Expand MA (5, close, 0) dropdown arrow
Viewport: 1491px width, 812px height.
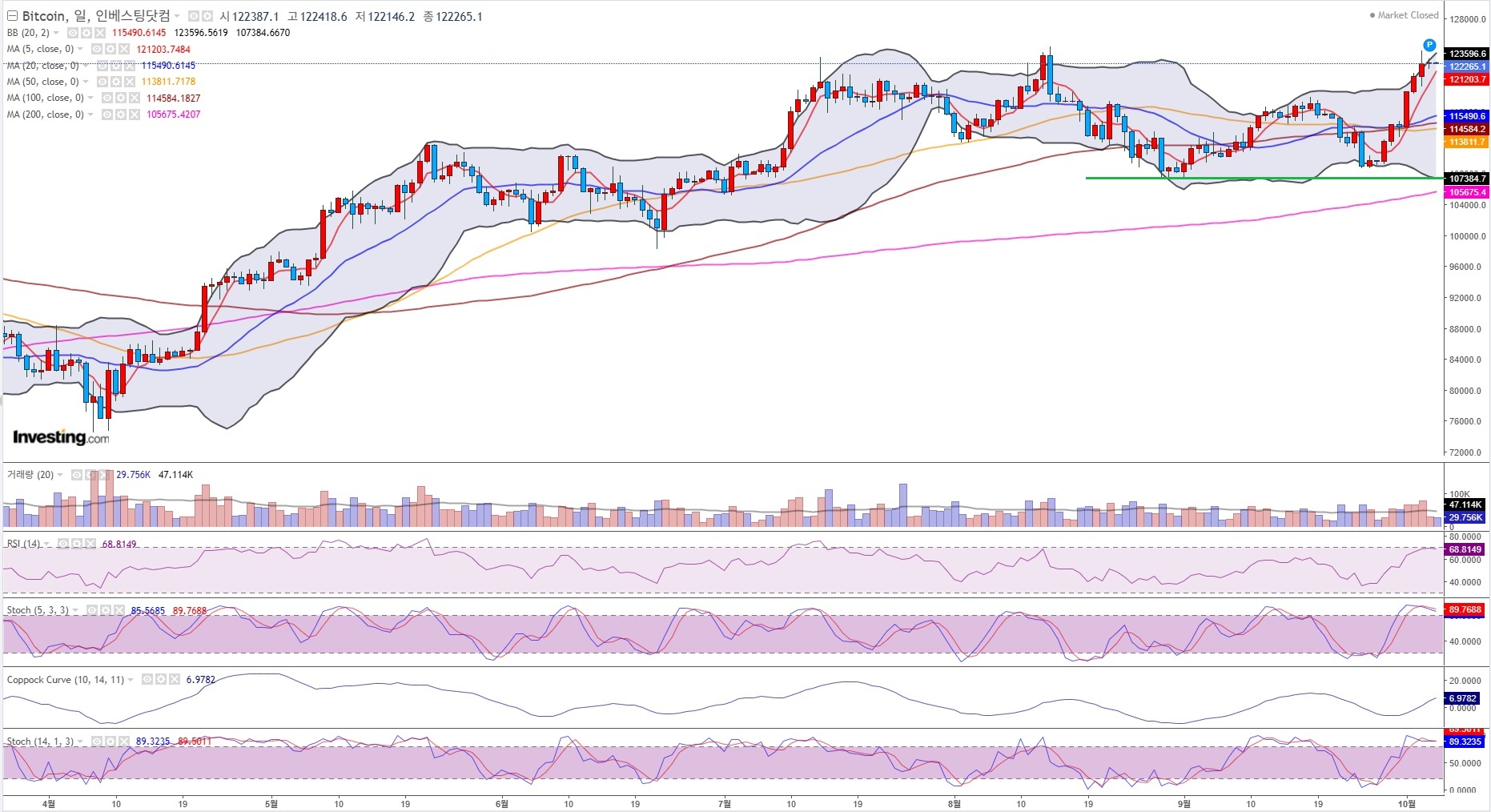pyautogui.click(x=81, y=49)
